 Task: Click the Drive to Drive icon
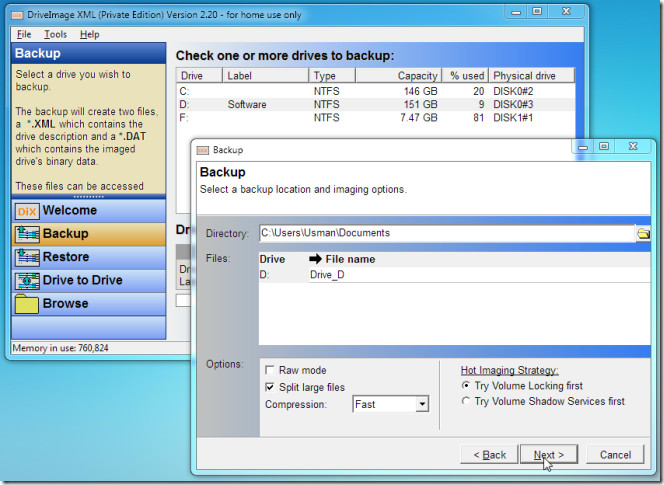(x=27, y=280)
